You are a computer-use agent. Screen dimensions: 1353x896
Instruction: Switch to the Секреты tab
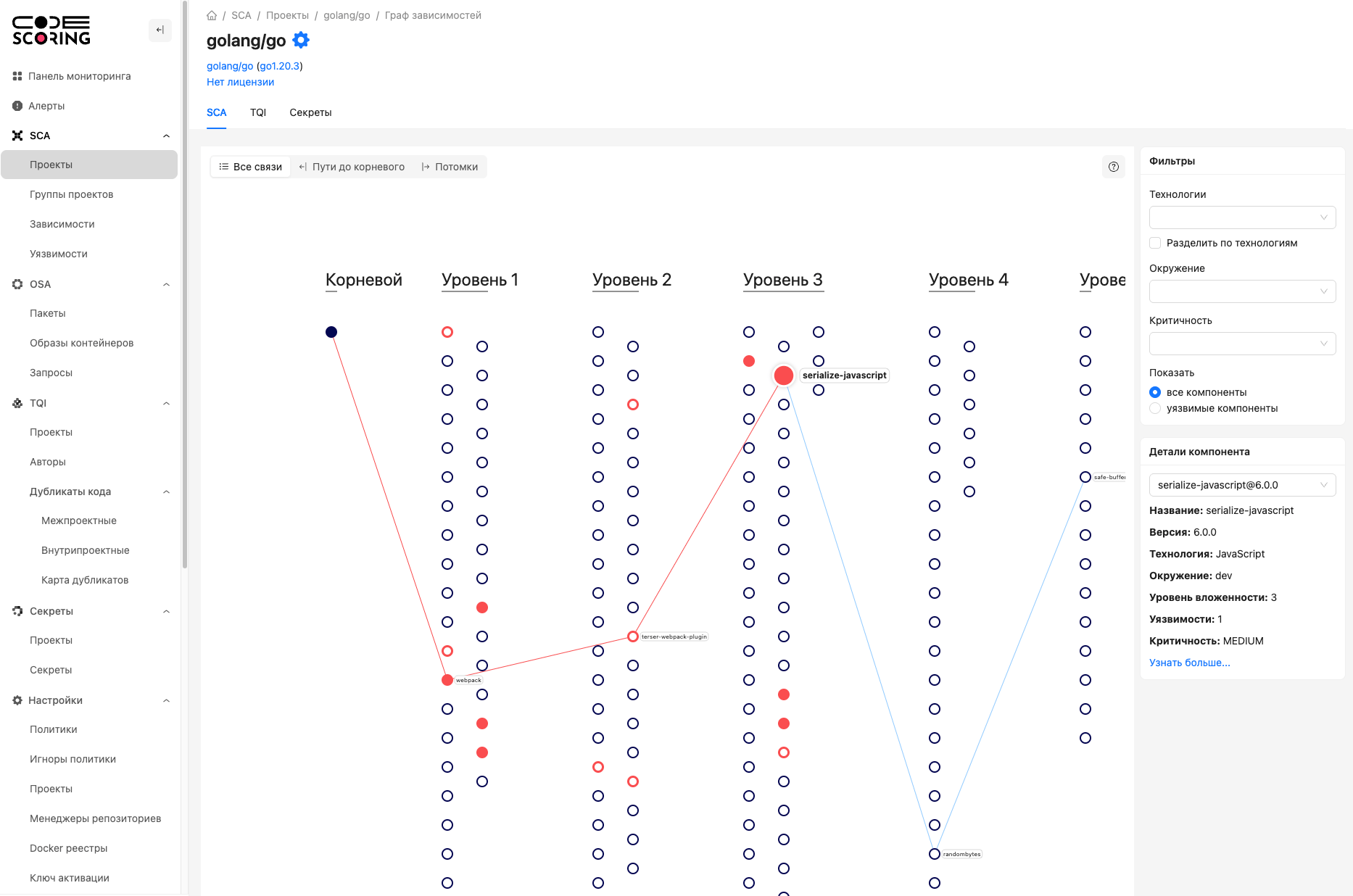[x=310, y=112]
